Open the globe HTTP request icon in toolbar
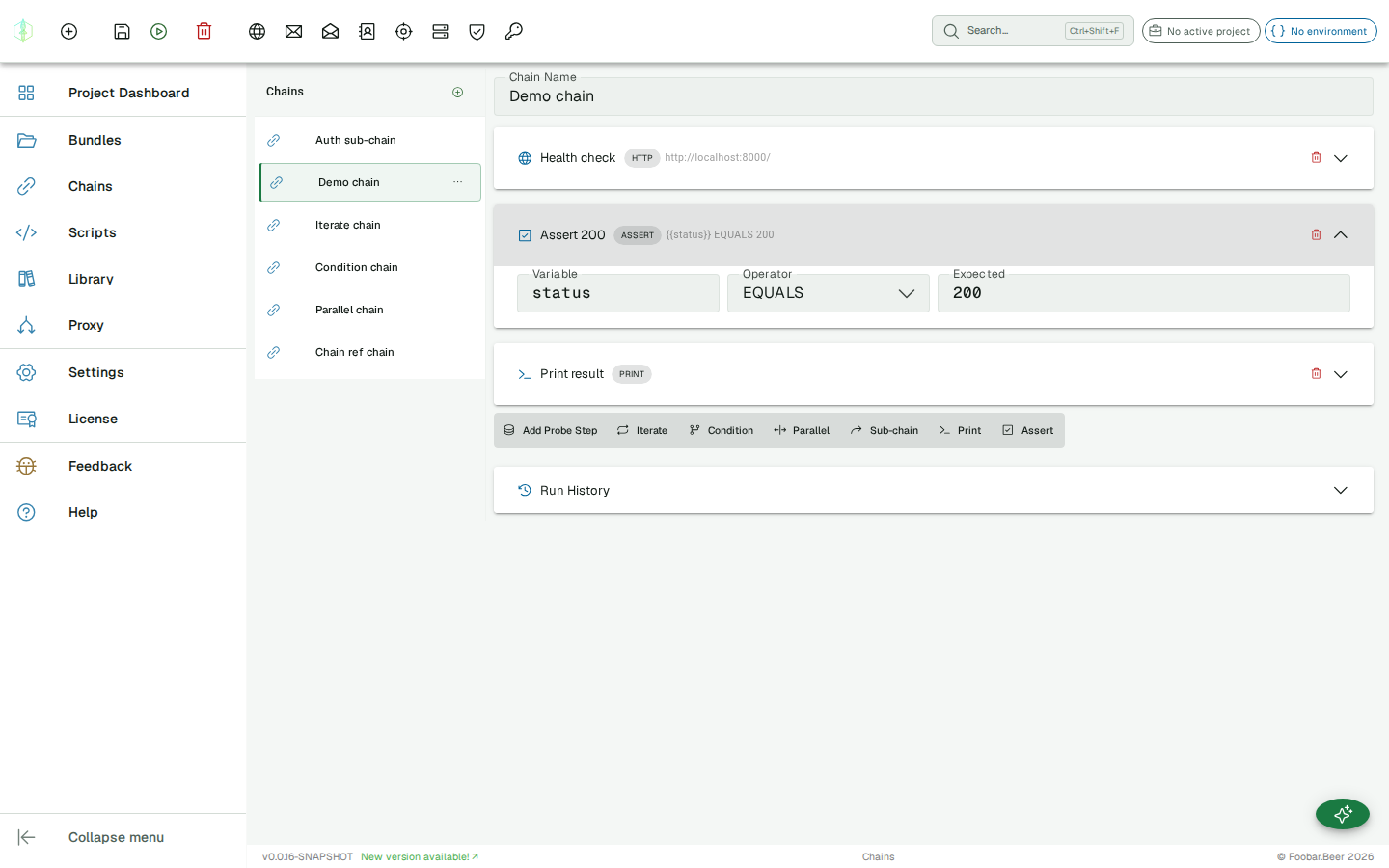1389x868 pixels. [257, 31]
